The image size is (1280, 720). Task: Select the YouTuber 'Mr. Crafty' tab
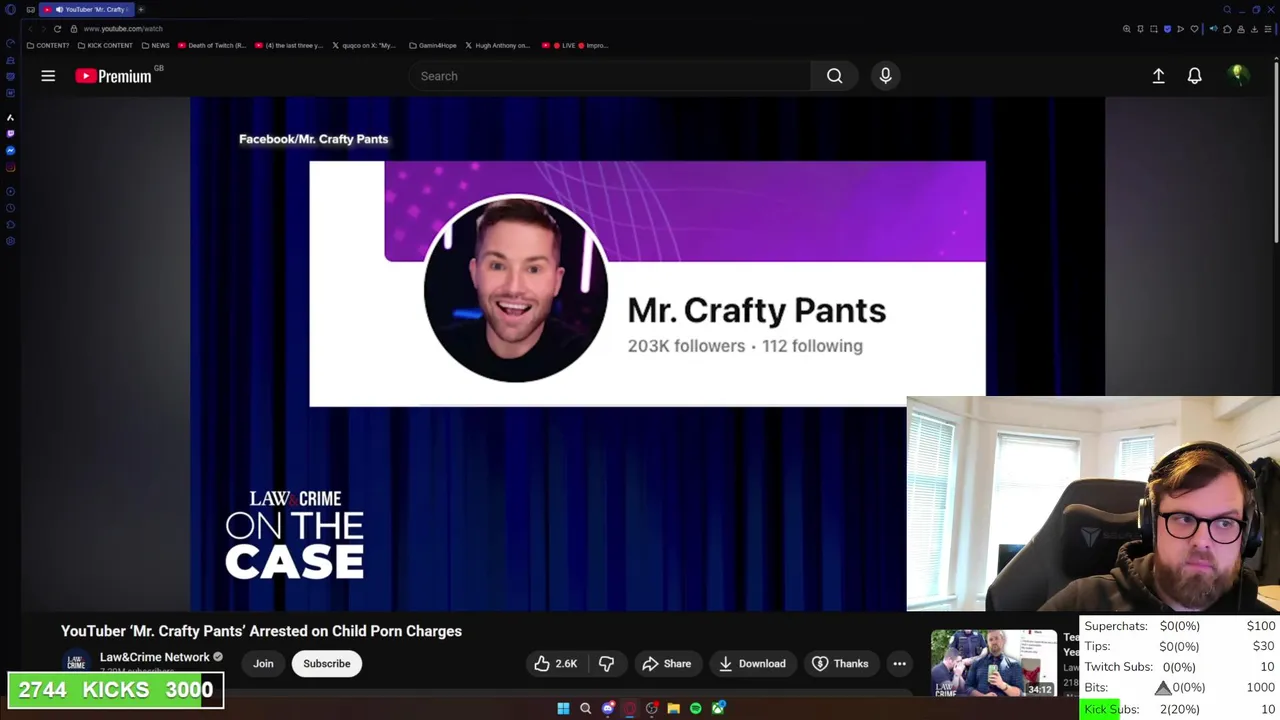[x=87, y=9]
